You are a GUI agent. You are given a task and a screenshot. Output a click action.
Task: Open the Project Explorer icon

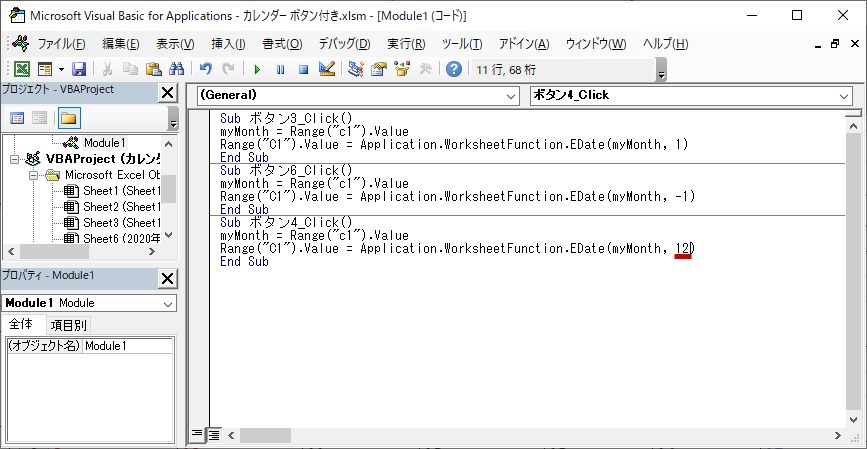pyautogui.click(x=356, y=69)
